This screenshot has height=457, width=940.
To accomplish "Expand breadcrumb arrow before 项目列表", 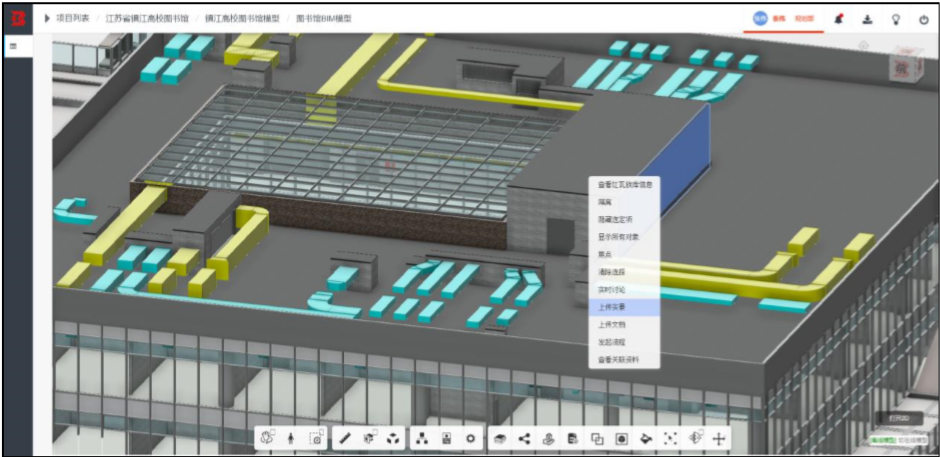I will point(47,19).
